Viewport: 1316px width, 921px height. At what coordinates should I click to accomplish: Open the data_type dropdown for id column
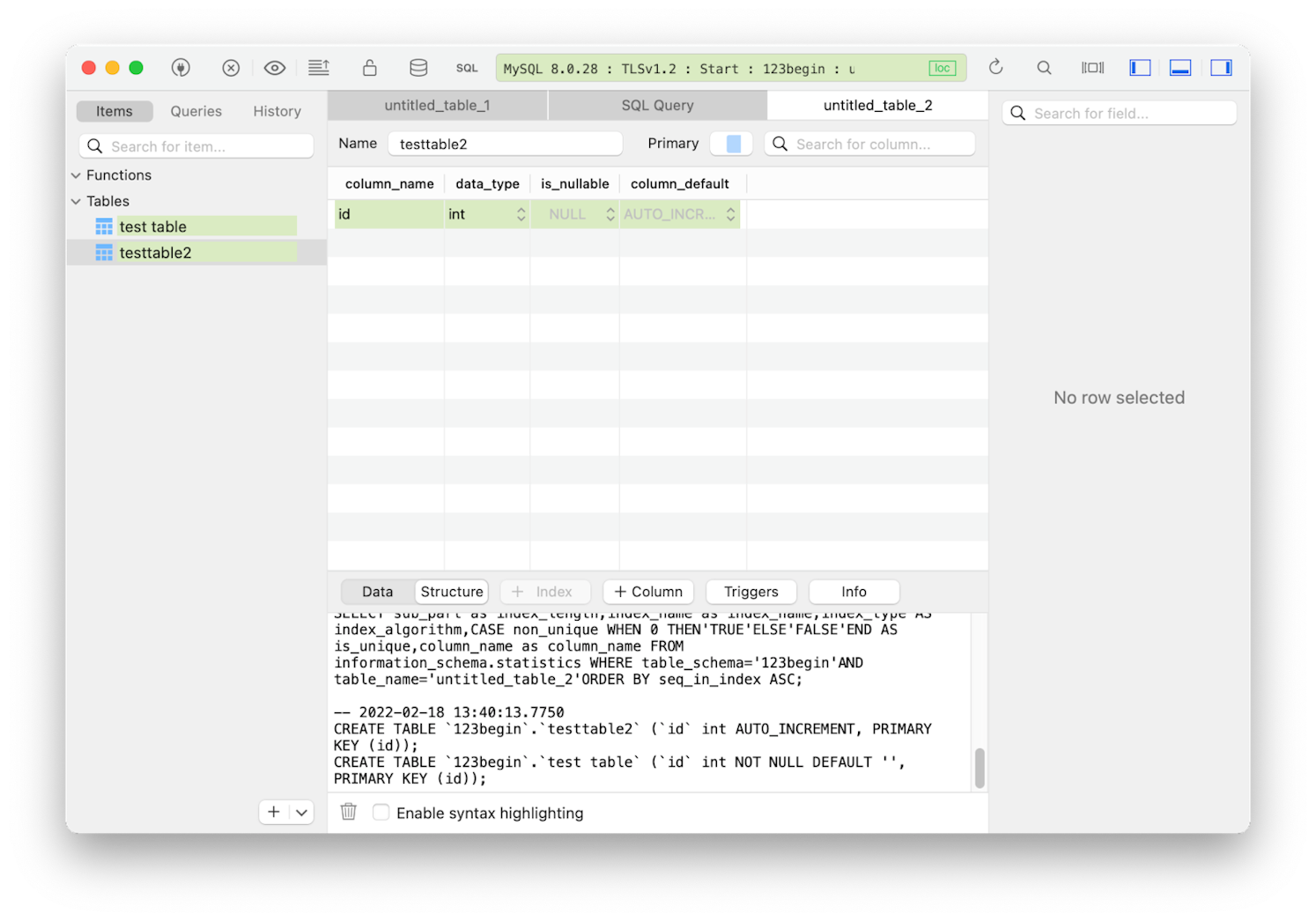521,215
